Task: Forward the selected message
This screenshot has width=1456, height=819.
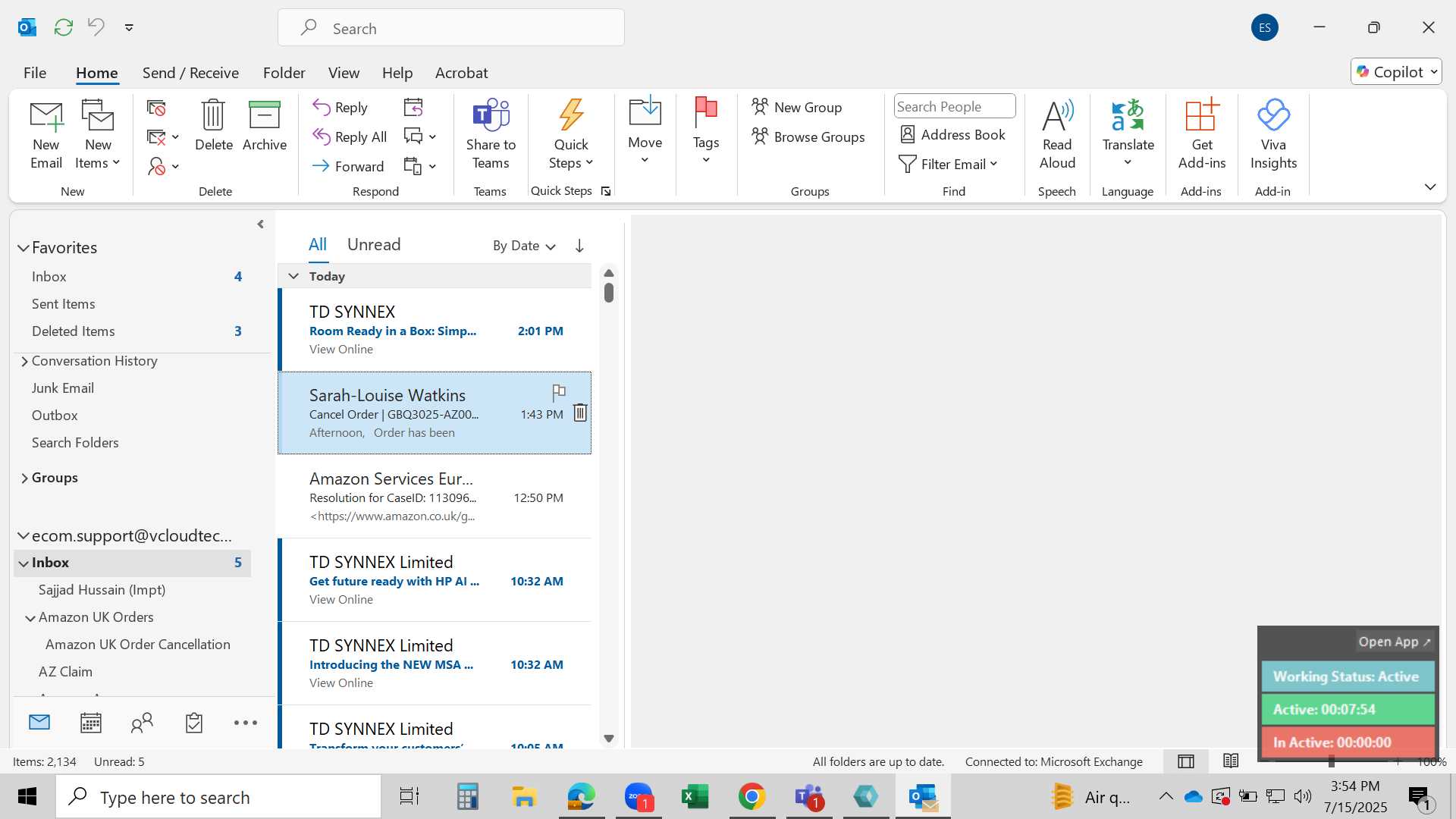Action: pos(348,166)
